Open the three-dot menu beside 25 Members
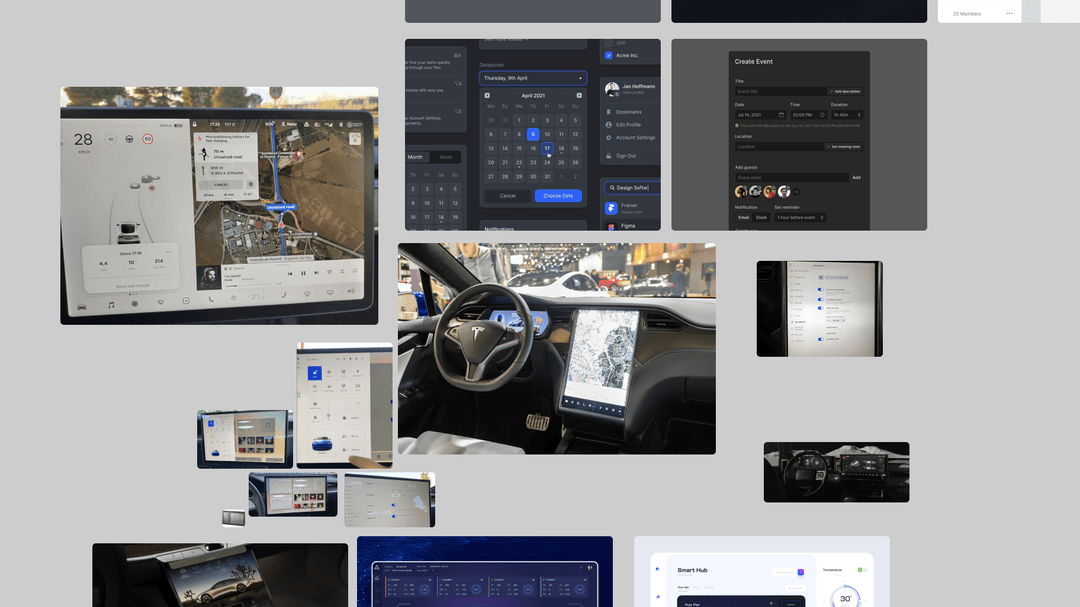 pos(1009,14)
